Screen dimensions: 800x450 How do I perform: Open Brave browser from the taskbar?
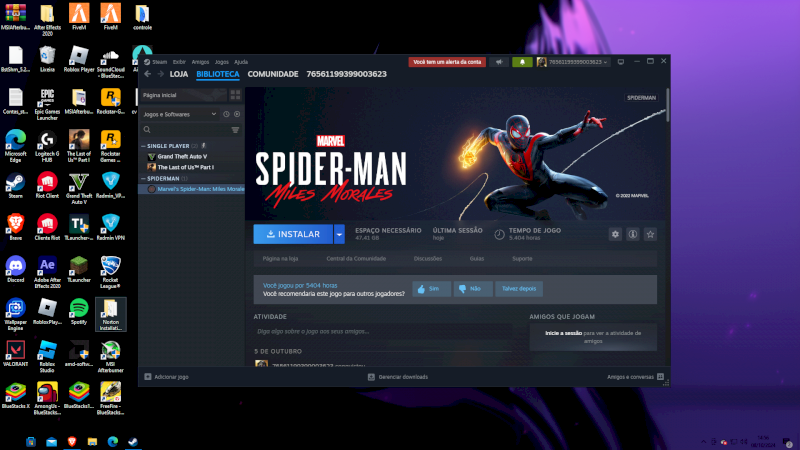click(x=71, y=441)
